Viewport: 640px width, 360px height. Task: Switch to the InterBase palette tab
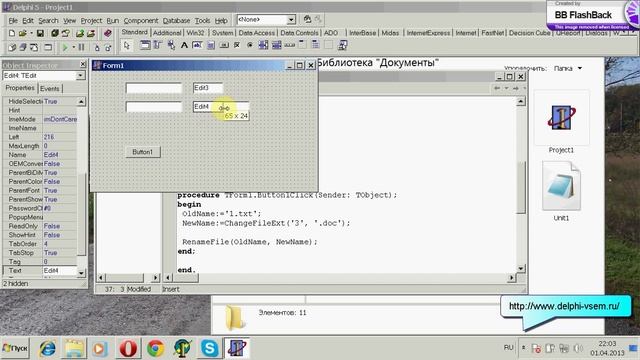click(x=362, y=33)
